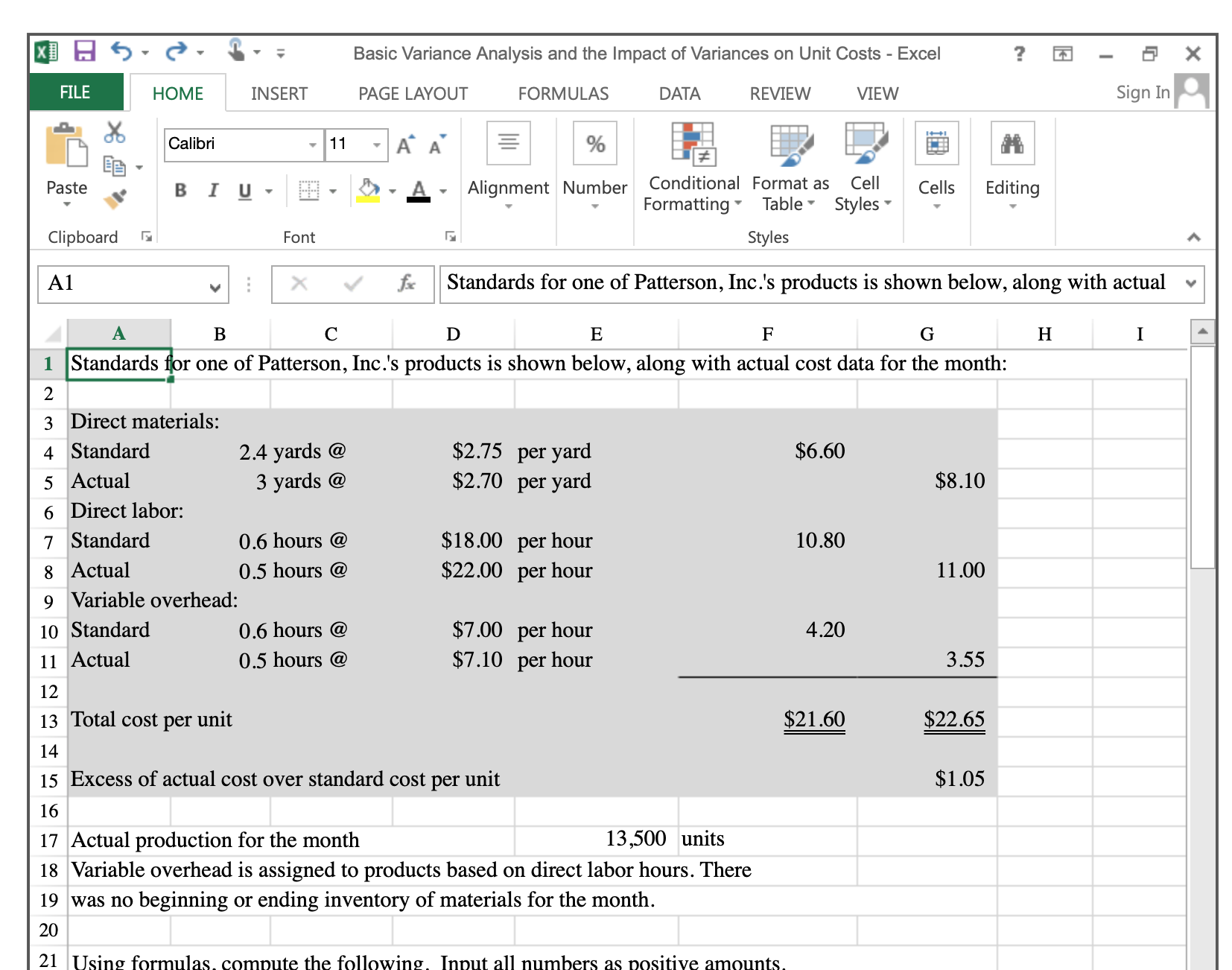Select the Format Painter icon
The image size is (1232, 970).
(115, 200)
